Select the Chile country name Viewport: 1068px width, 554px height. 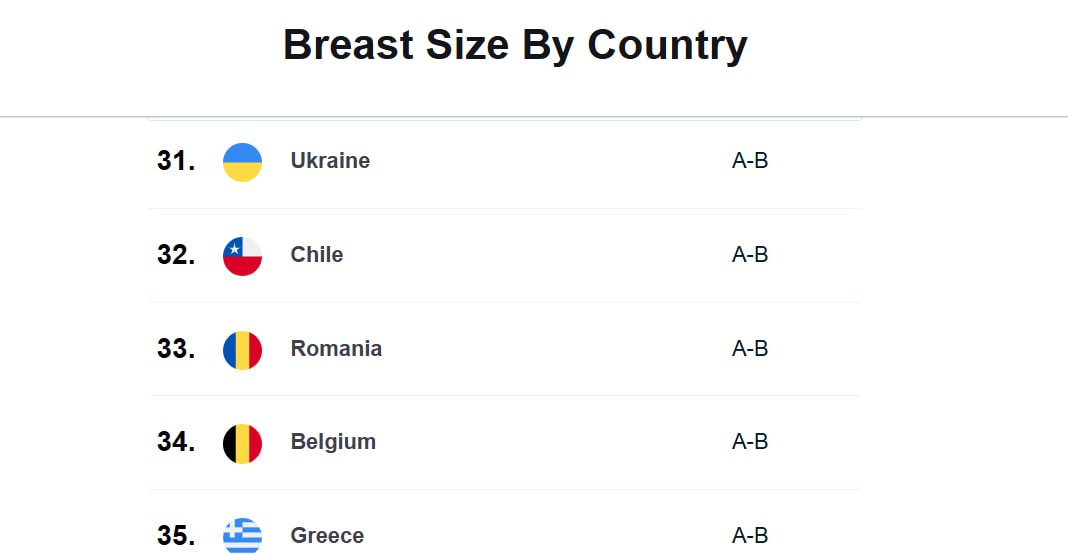pyautogui.click(x=317, y=255)
